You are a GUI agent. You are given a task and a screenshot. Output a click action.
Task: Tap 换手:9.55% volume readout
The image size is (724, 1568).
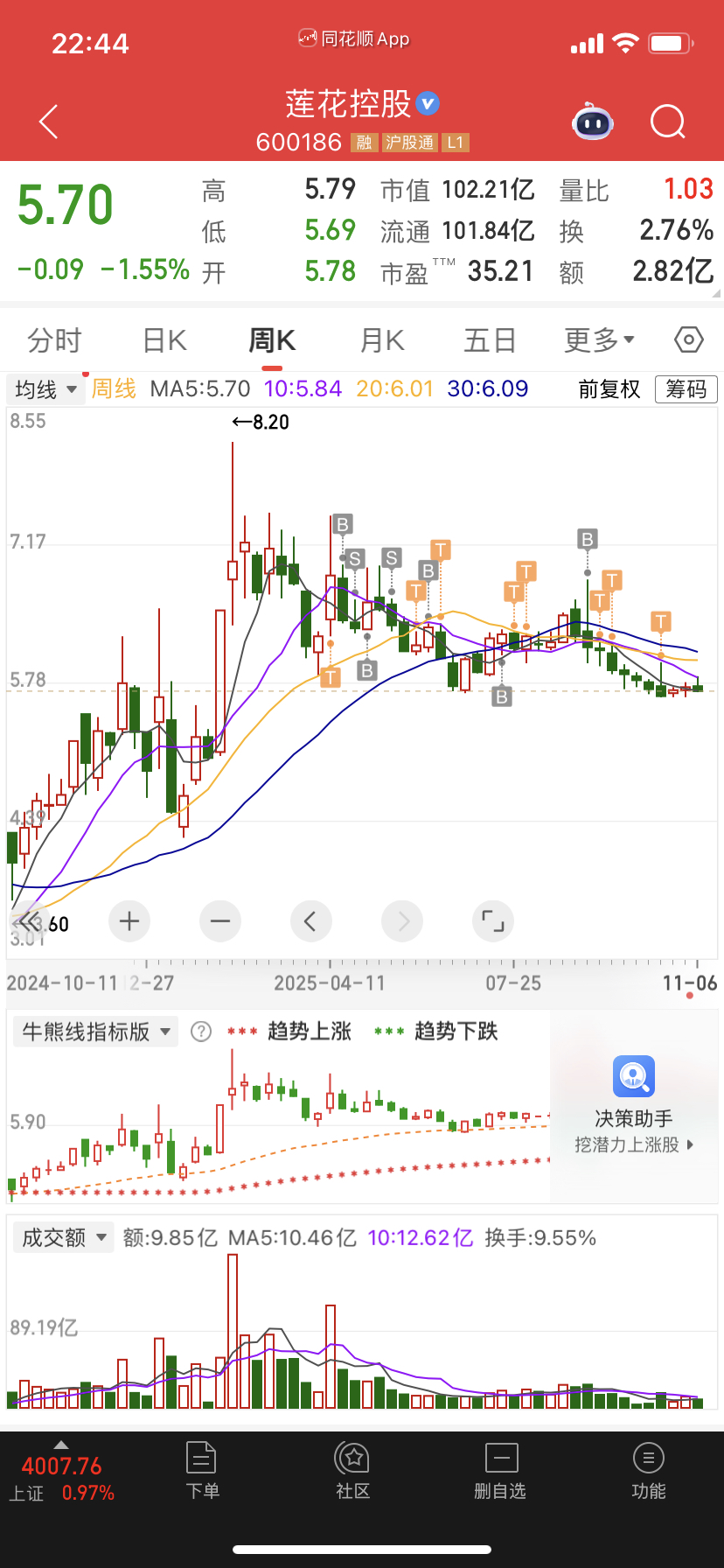tap(540, 1237)
